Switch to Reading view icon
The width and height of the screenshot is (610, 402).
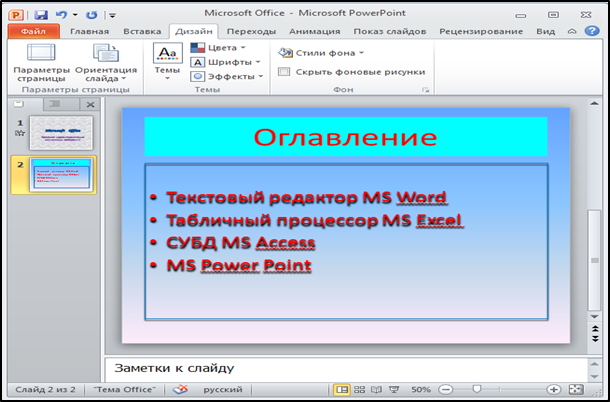pos(376,389)
